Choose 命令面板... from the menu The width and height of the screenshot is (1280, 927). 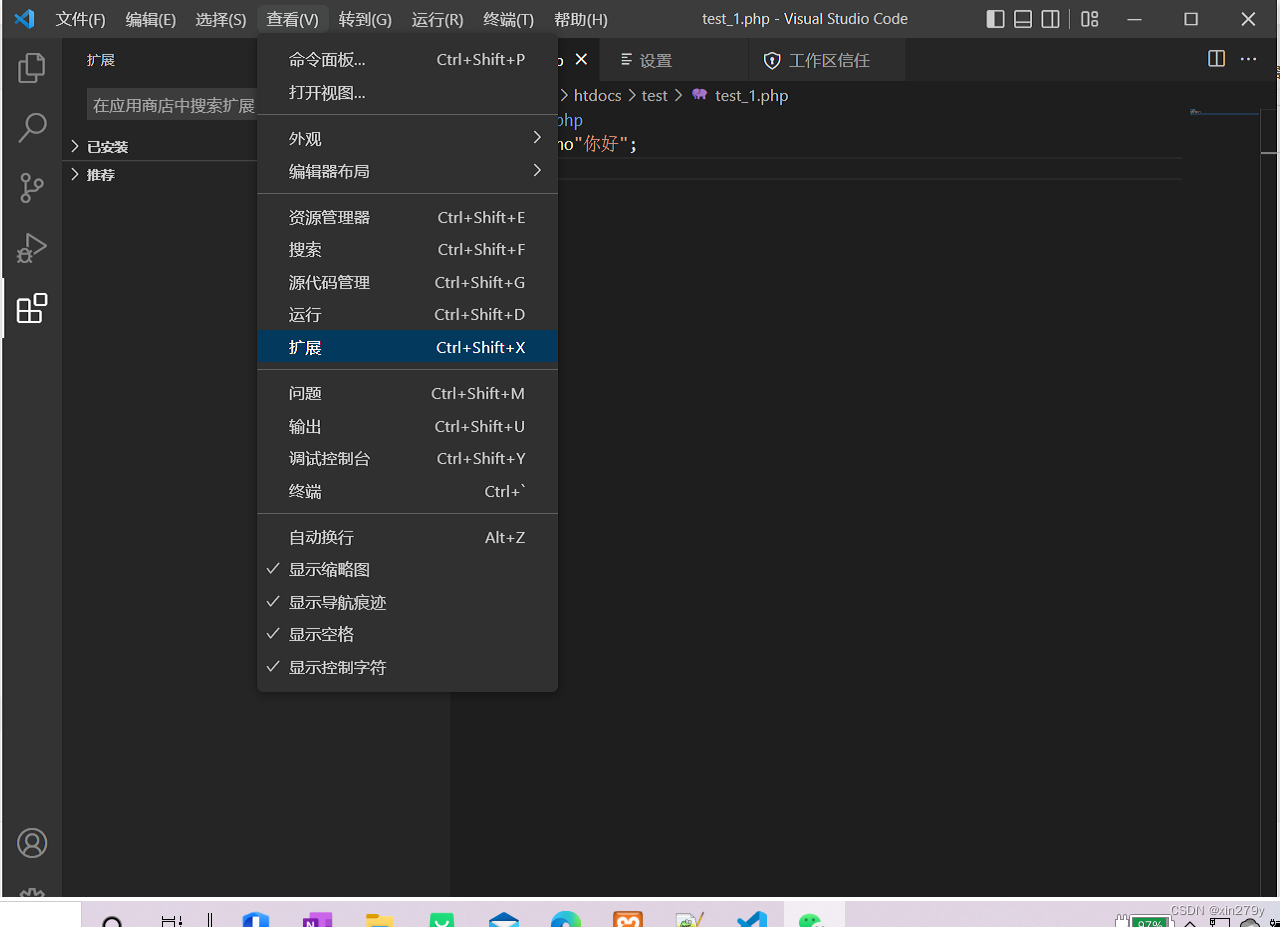[x=407, y=60]
